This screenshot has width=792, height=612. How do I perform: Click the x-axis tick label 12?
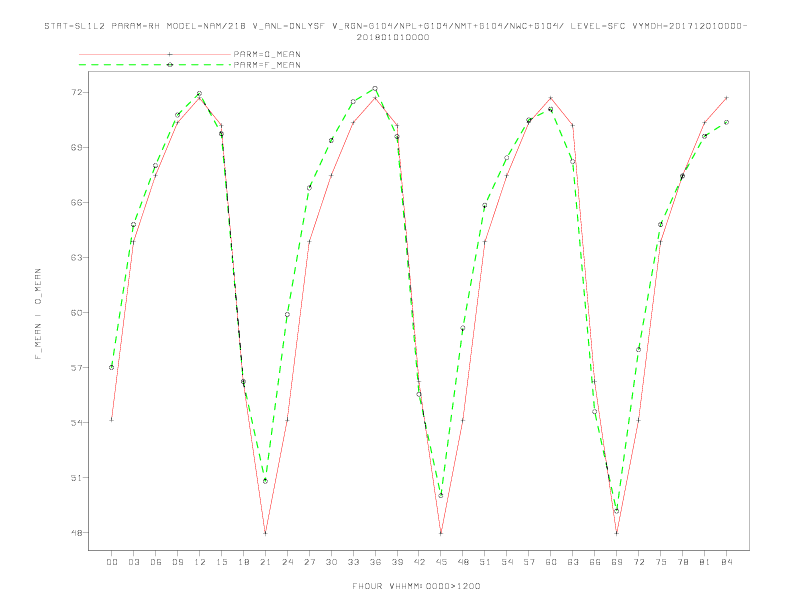[200, 562]
